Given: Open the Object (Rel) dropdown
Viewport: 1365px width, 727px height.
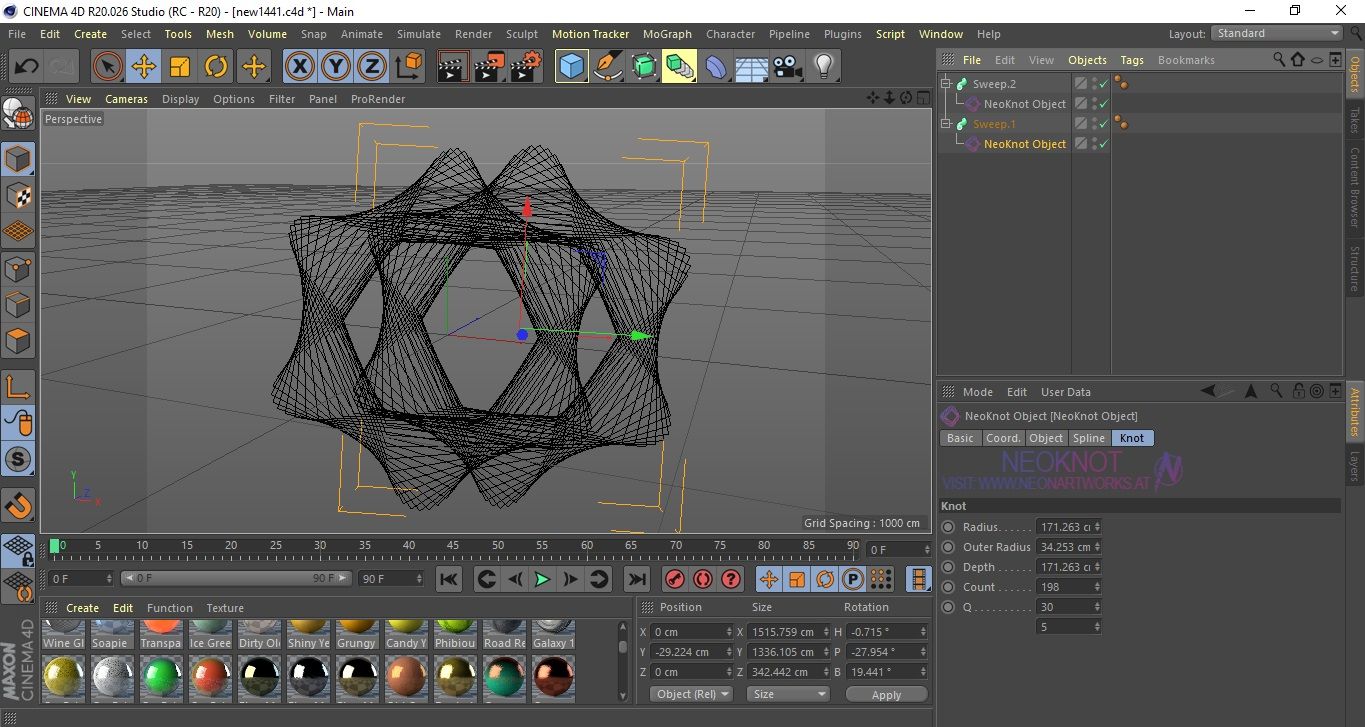Looking at the screenshot, I should coord(691,694).
